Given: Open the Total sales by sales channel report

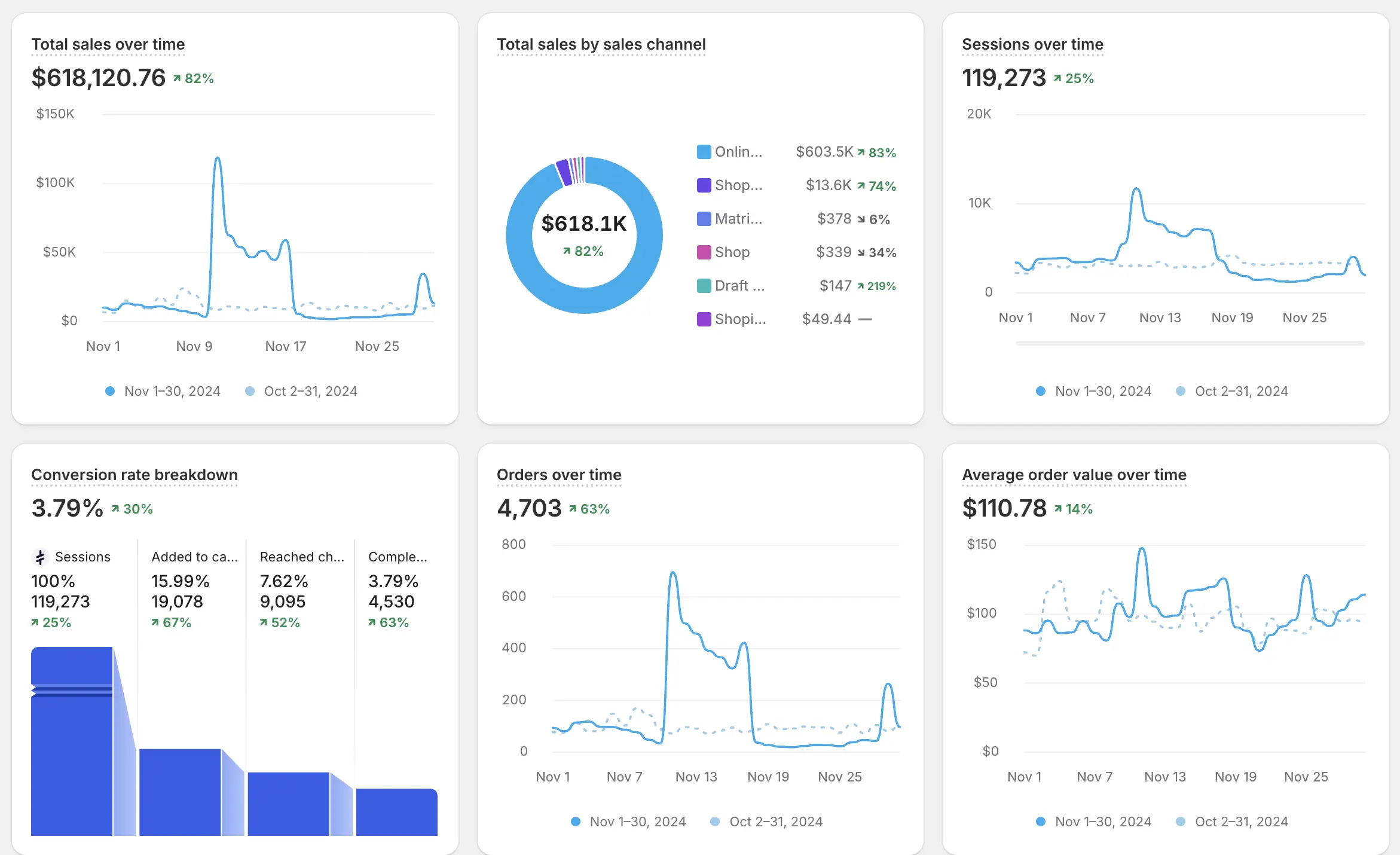Looking at the screenshot, I should pyautogui.click(x=601, y=44).
